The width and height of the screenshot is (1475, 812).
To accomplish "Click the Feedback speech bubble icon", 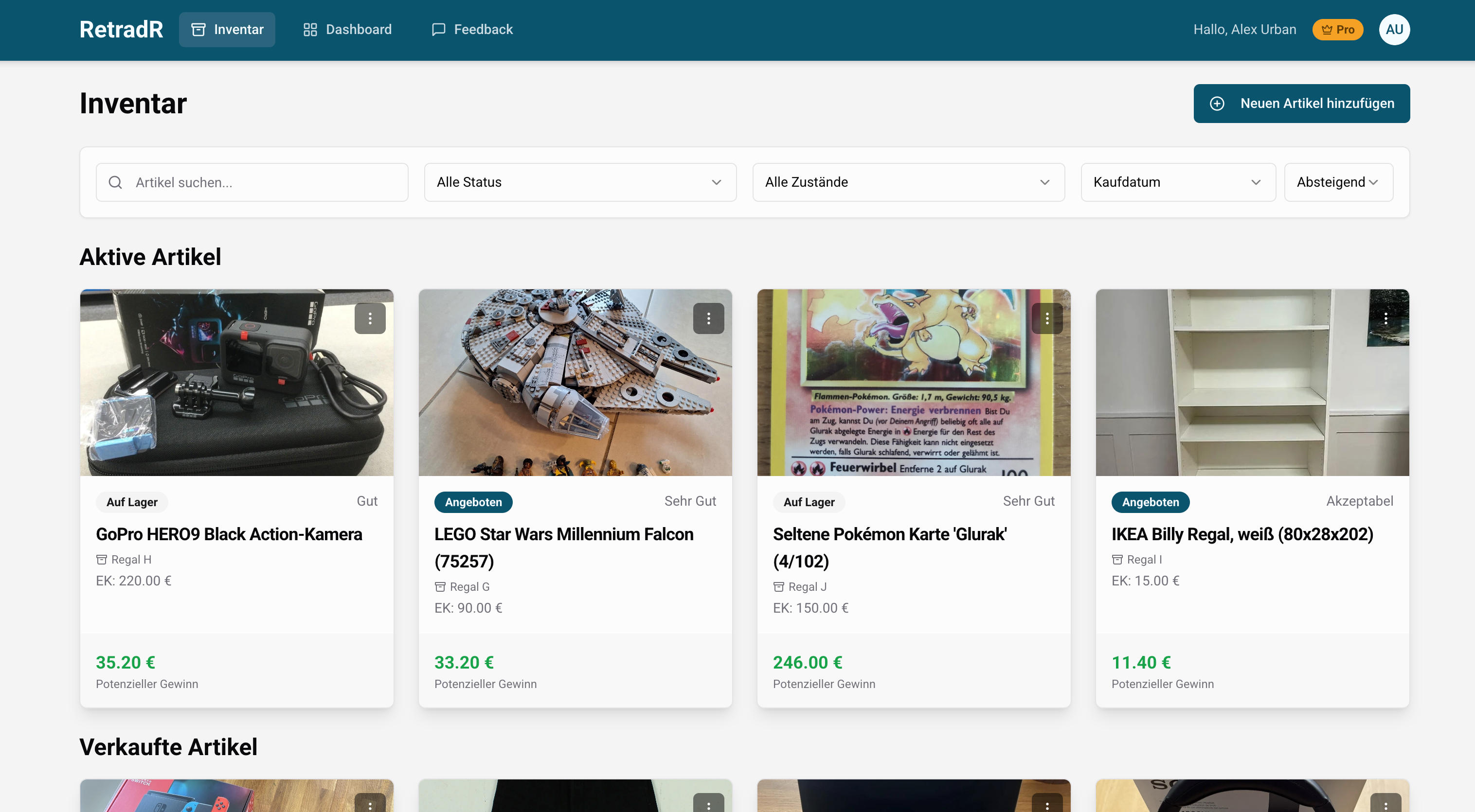I will click(x=438, y=30).
